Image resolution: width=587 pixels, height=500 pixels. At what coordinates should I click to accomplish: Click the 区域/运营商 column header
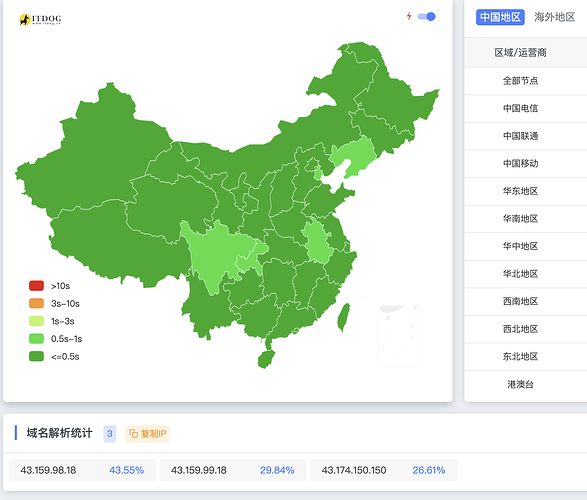[x=520, y=53]
